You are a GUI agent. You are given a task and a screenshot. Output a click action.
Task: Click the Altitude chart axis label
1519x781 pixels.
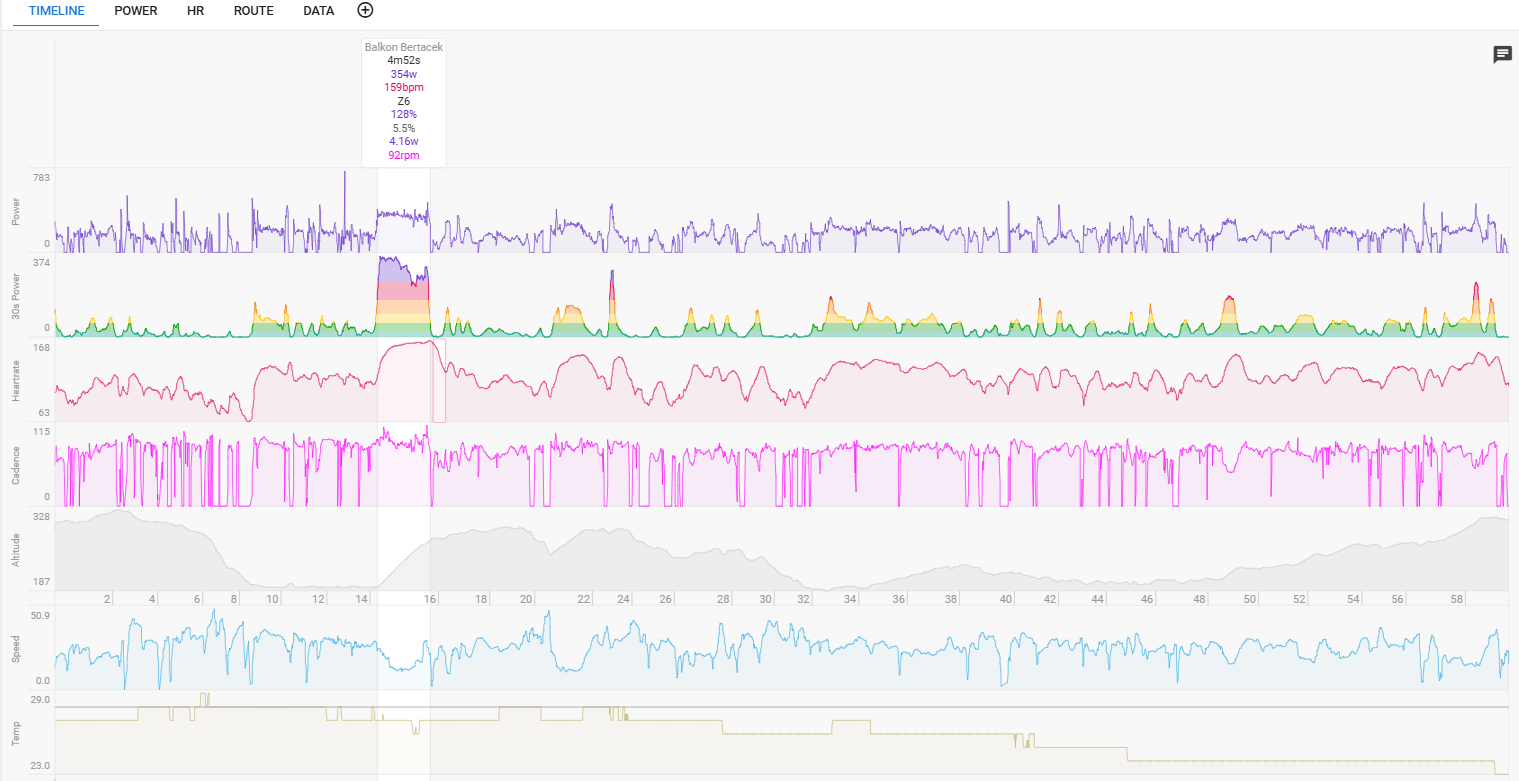click(15, 550)
